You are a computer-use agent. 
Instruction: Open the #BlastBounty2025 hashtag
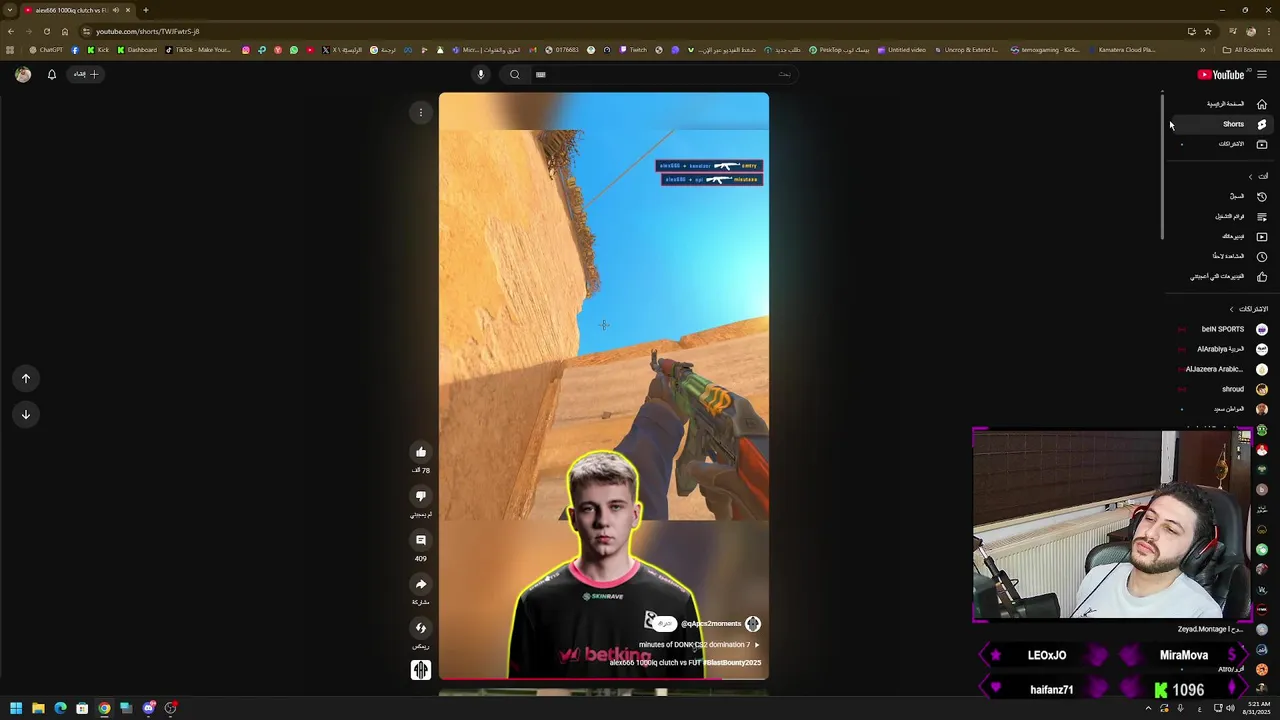click(x=732, y=663)
